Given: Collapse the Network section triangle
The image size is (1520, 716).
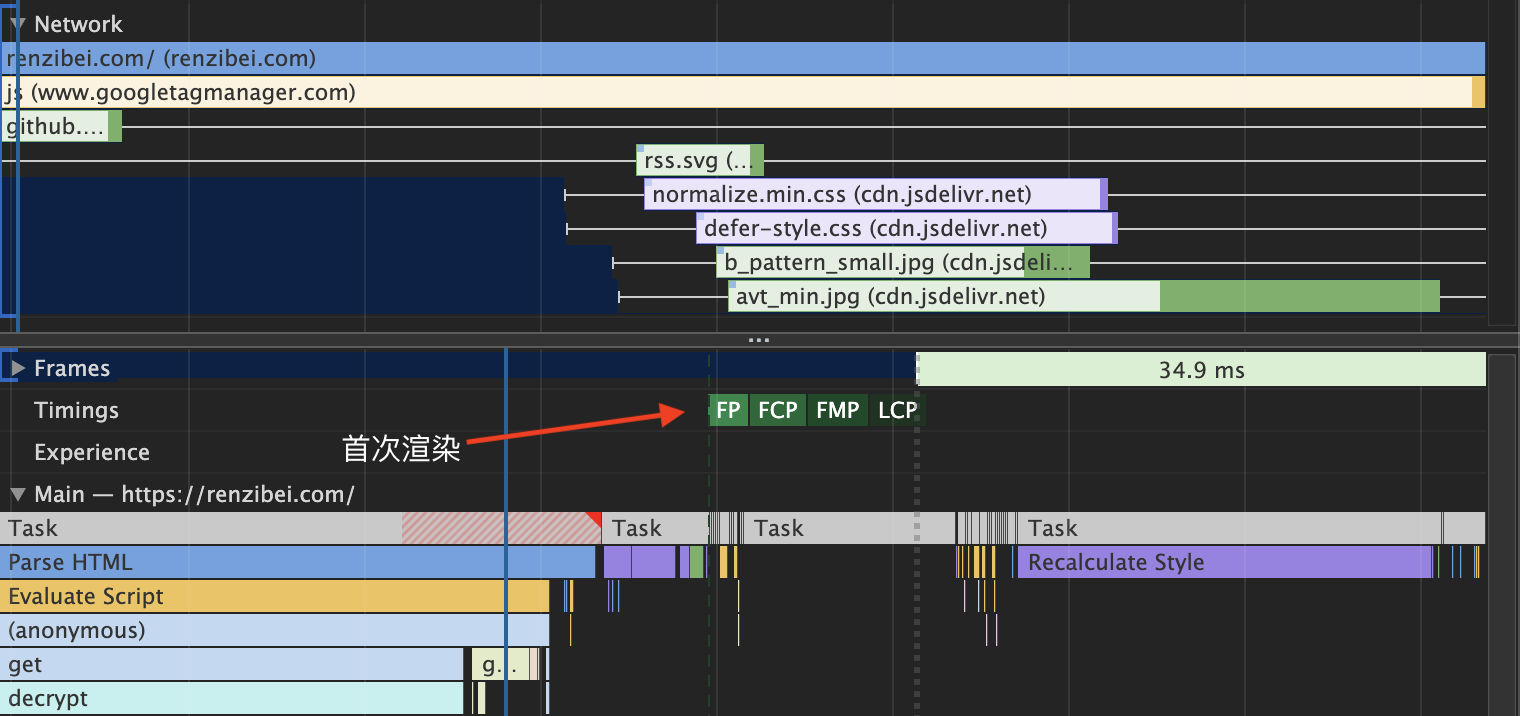Looking at the screenshot, I should click(x=17, y=24).
